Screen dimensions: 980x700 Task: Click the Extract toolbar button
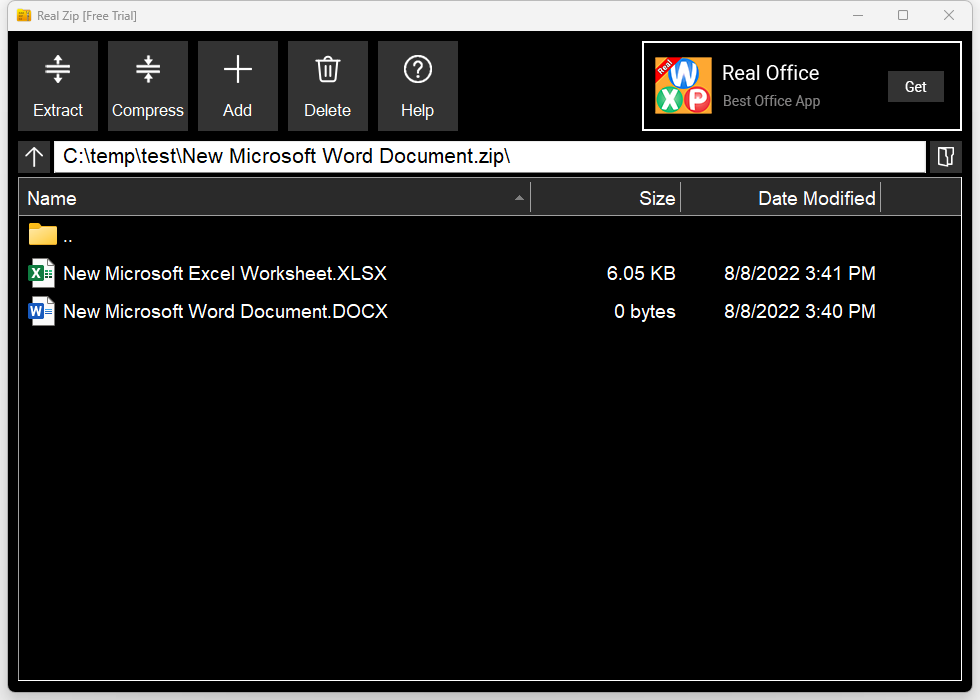pos(58,86)
